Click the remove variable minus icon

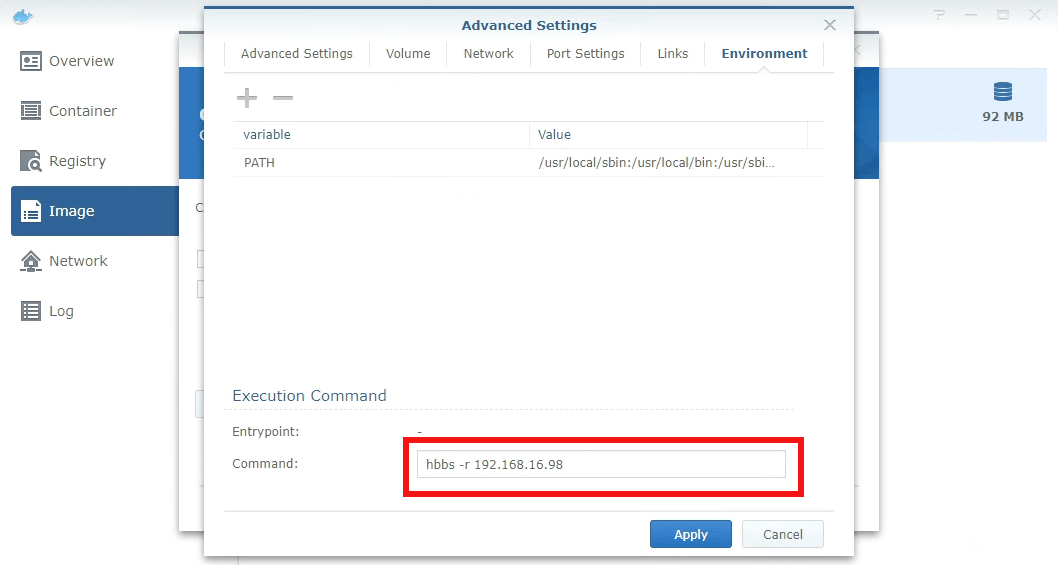[283, 98]
